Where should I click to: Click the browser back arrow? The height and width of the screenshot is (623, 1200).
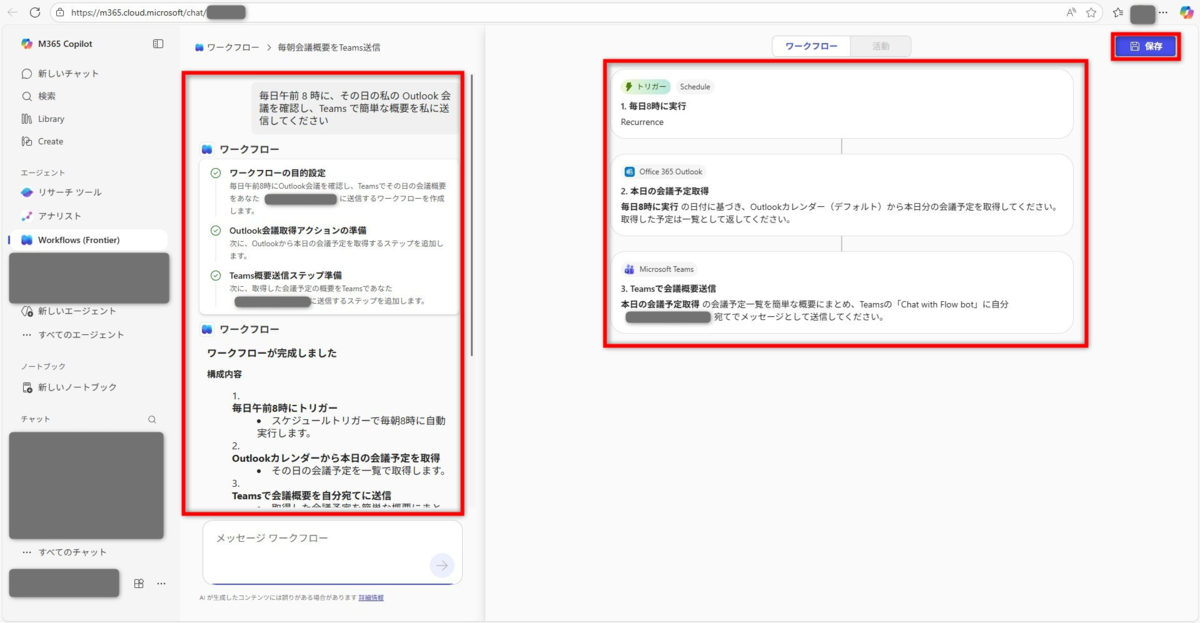click(13, 12)
